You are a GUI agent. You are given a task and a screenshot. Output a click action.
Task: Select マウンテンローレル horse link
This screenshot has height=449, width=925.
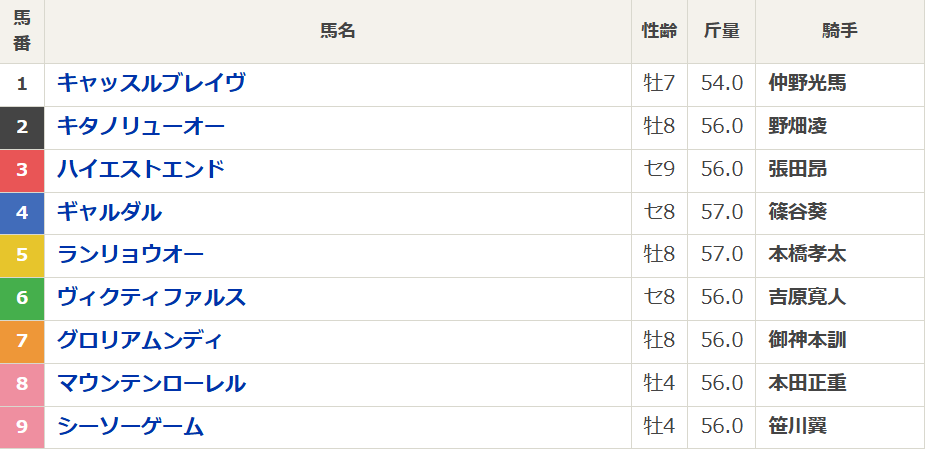pyautogui.click(x=152, y=383)
